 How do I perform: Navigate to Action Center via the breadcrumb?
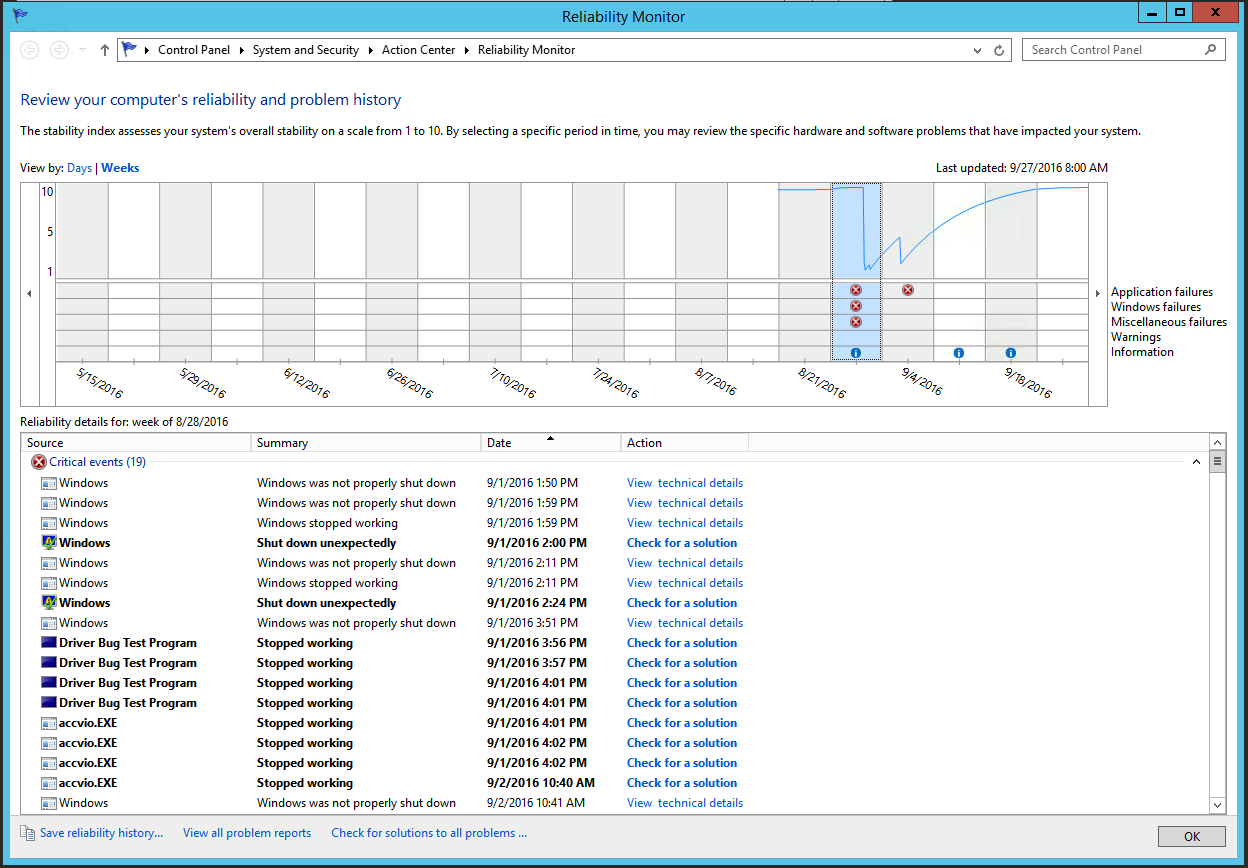pos(418,49)
